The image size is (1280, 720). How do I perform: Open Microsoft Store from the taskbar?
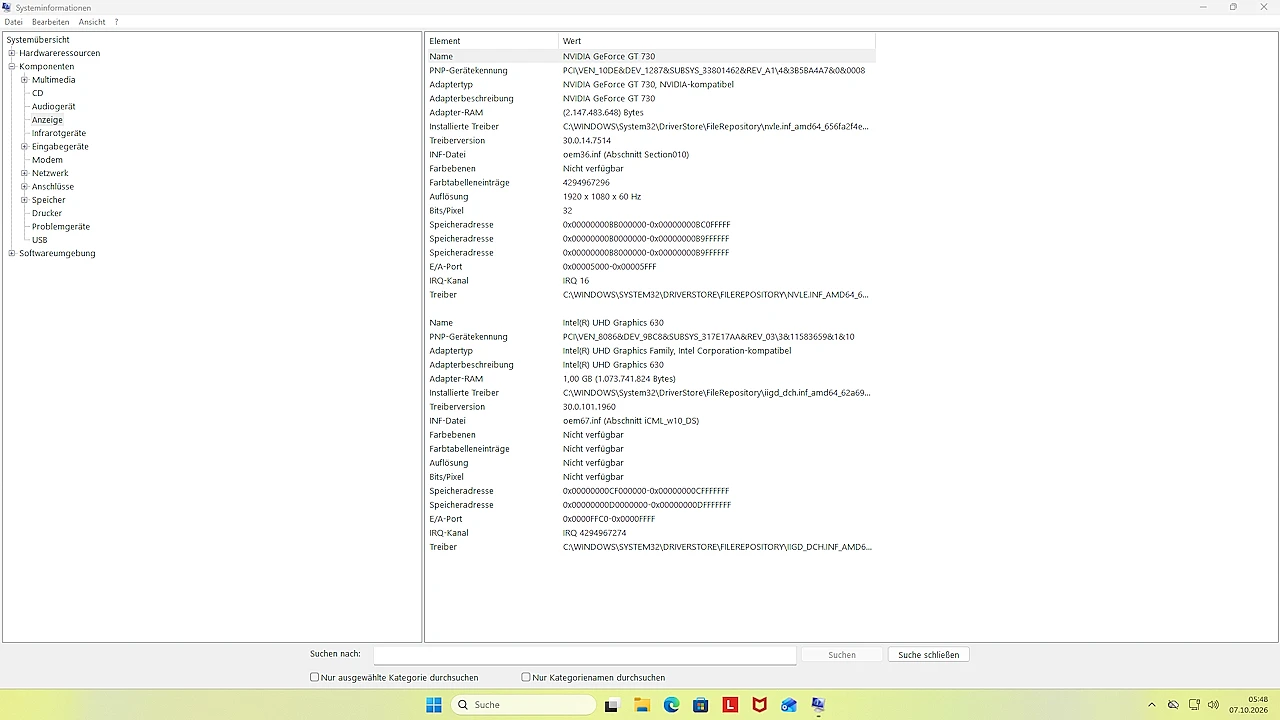[701, 705]
